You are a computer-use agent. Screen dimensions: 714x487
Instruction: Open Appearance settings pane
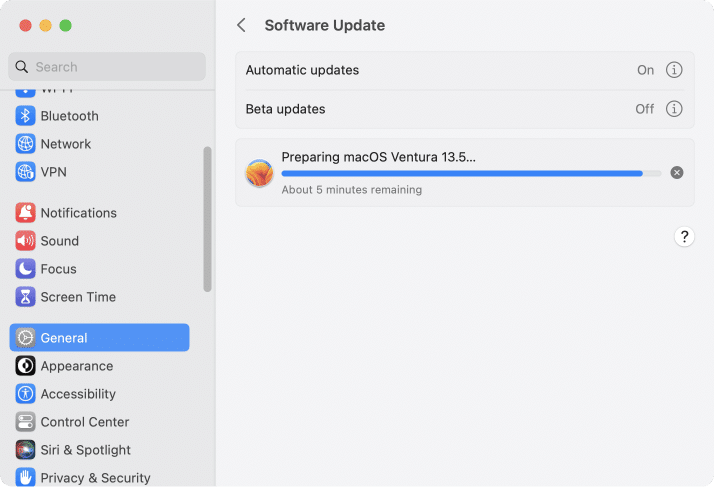[76, 366]
